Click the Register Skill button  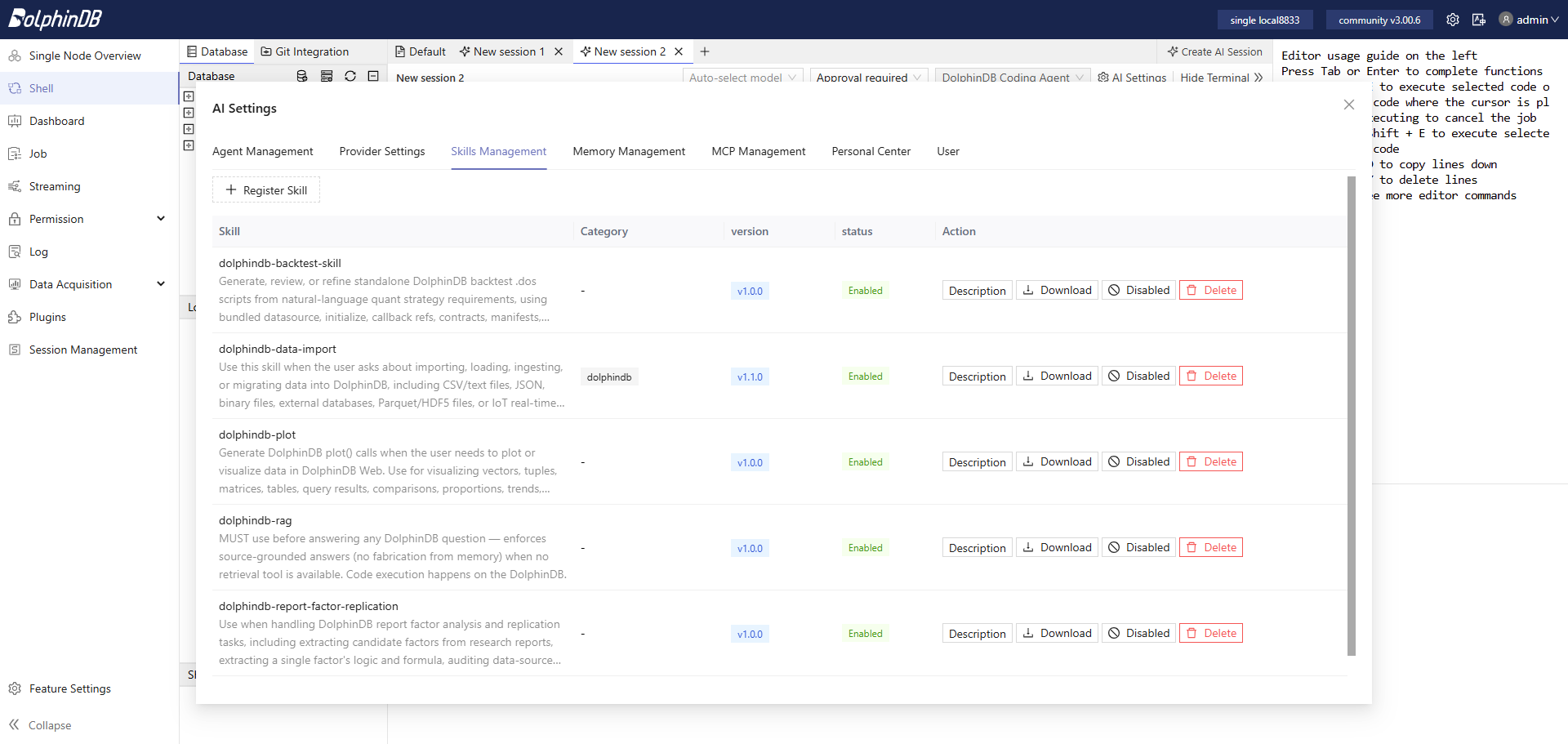(x=266, y=189)
